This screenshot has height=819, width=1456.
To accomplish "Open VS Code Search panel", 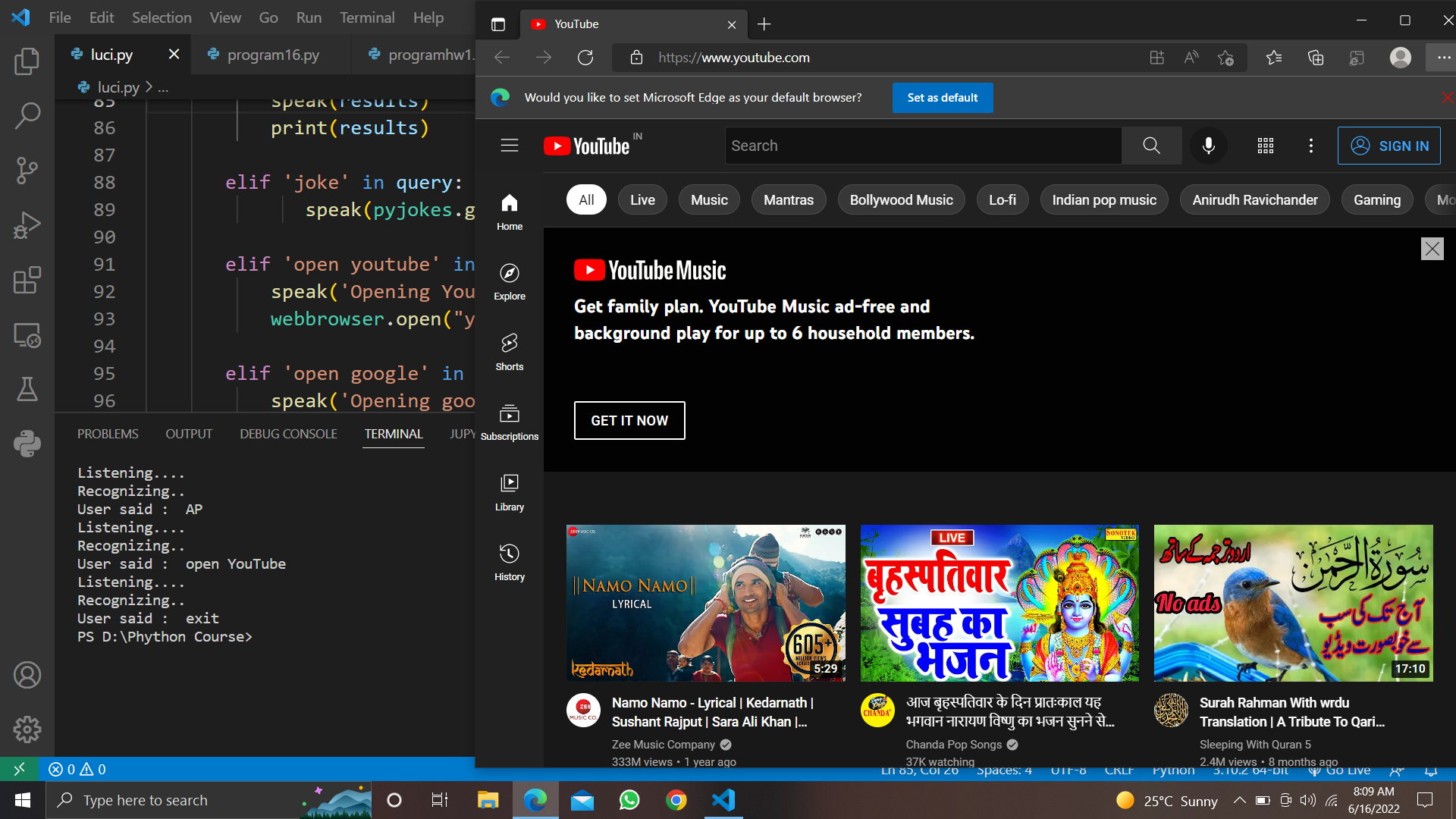I will [x=27, y=115].
